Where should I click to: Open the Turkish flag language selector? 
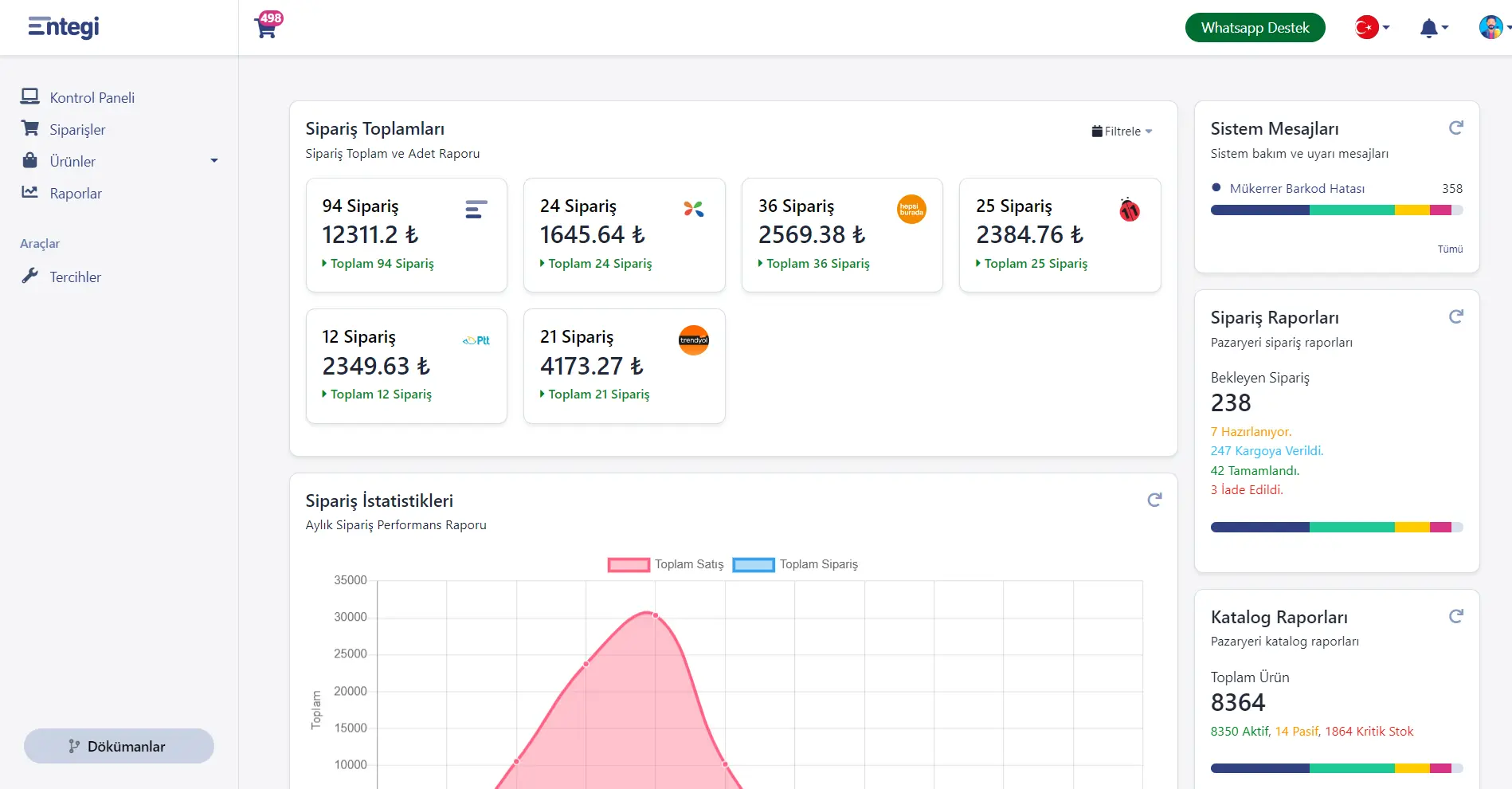[x=1372, y=28]
